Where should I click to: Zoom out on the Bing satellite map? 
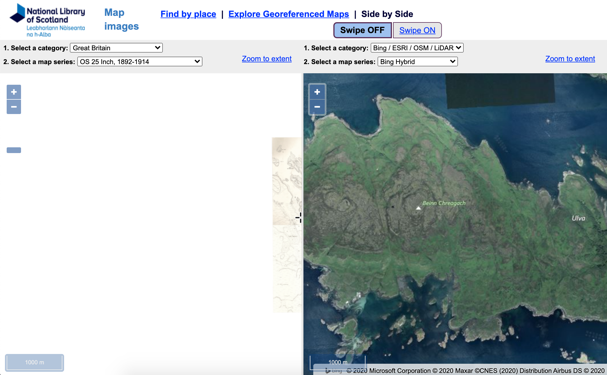click(x=317, y=107)
